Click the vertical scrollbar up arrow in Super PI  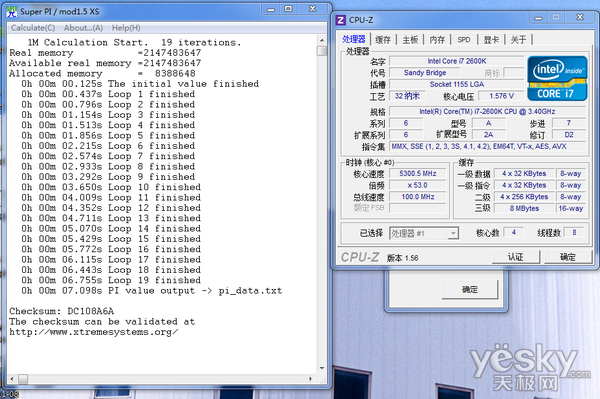322,40
